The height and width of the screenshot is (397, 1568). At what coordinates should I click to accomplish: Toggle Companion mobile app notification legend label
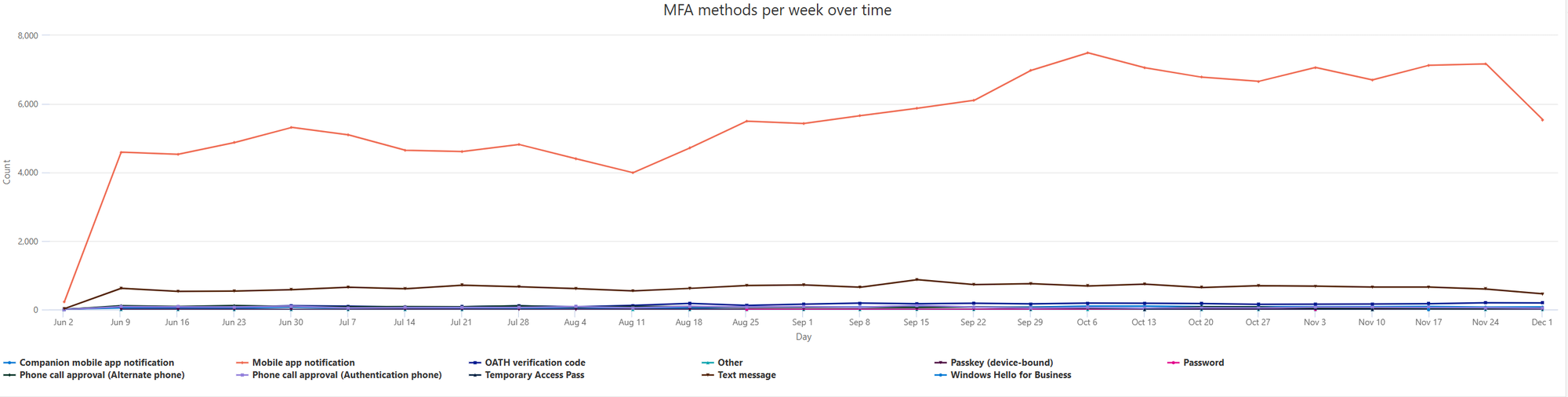pos(96,362)
